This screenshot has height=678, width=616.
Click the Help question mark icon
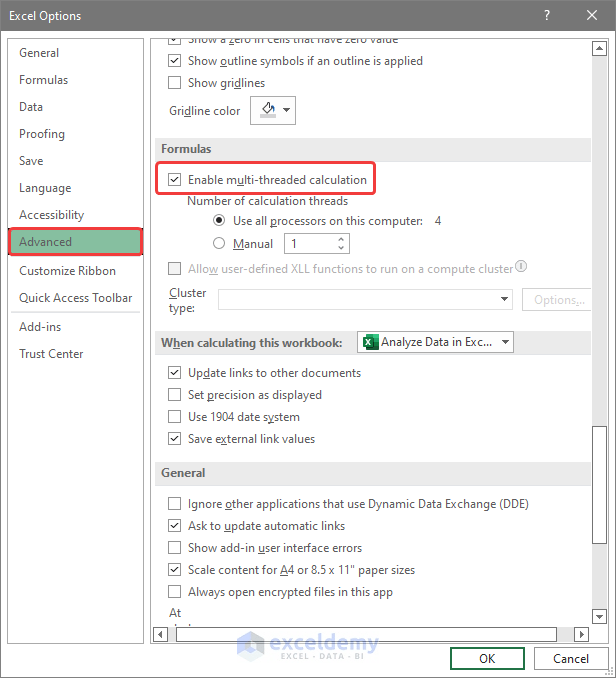click(547, 16)
